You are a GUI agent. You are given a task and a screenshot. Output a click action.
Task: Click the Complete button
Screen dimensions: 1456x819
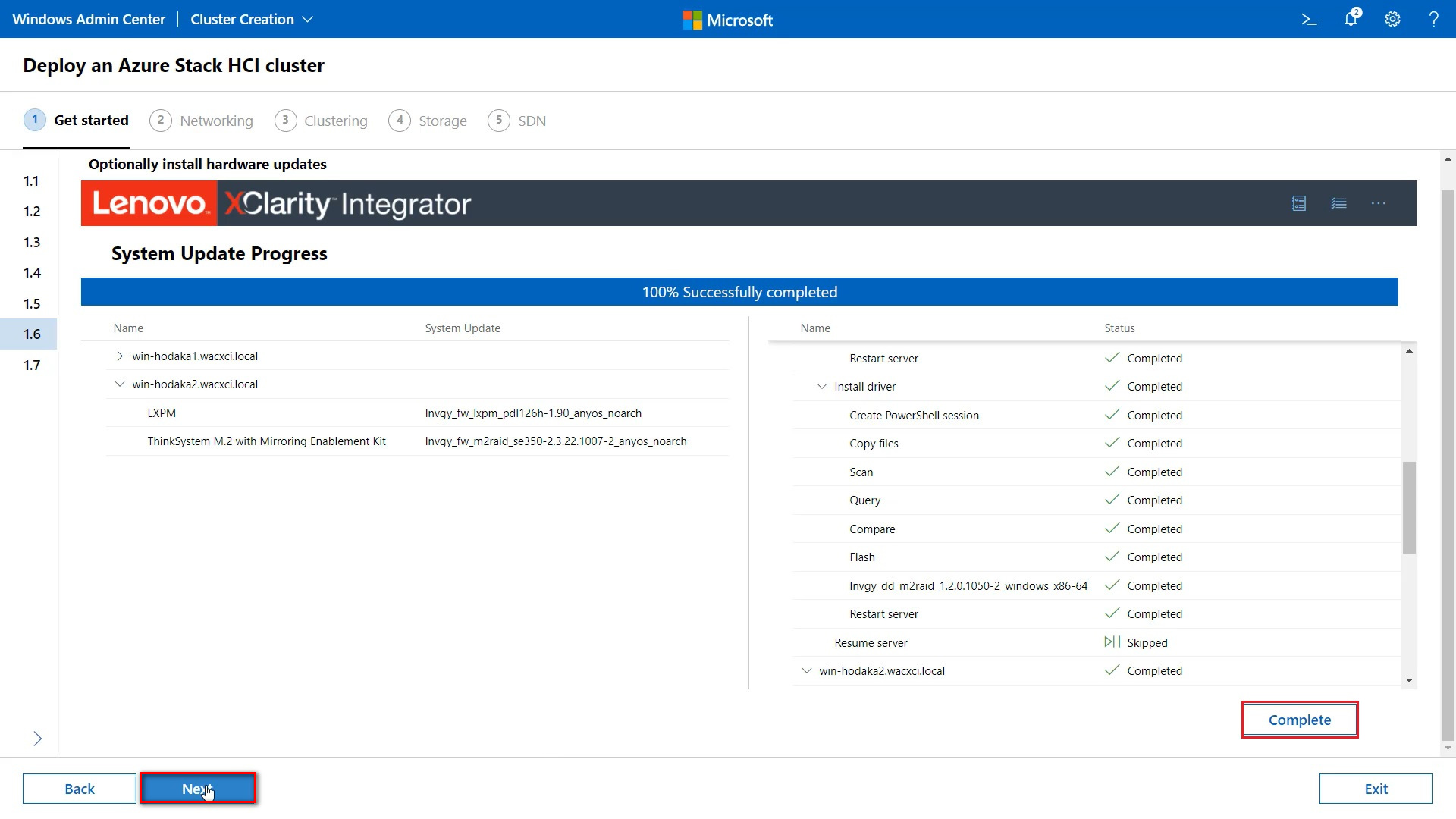(x=1299, y=720)
